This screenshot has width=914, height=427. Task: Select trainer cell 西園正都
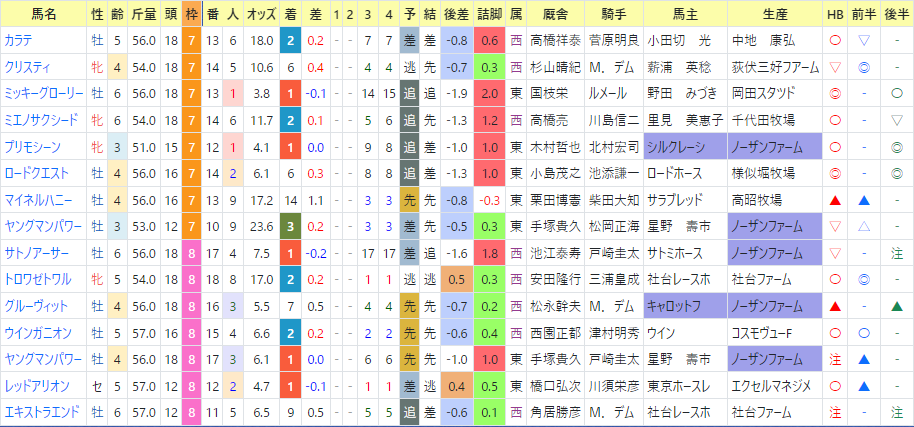(x=554, y=333)
